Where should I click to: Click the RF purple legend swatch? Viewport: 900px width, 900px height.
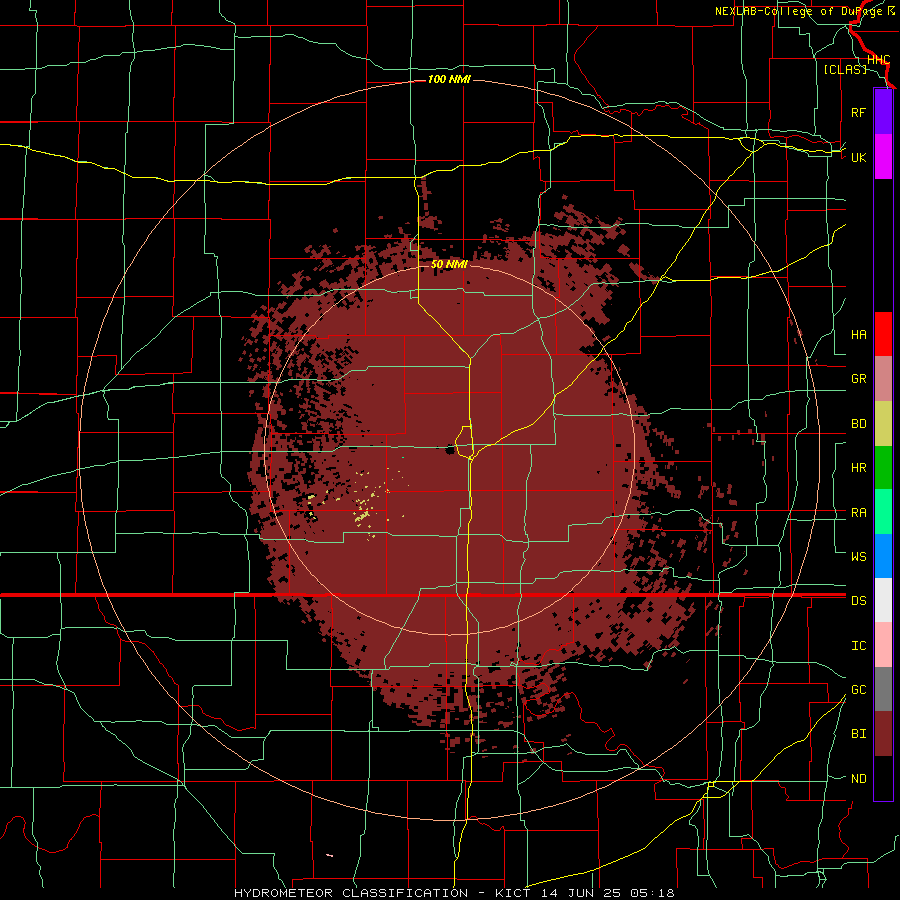[x=883, y=112]
